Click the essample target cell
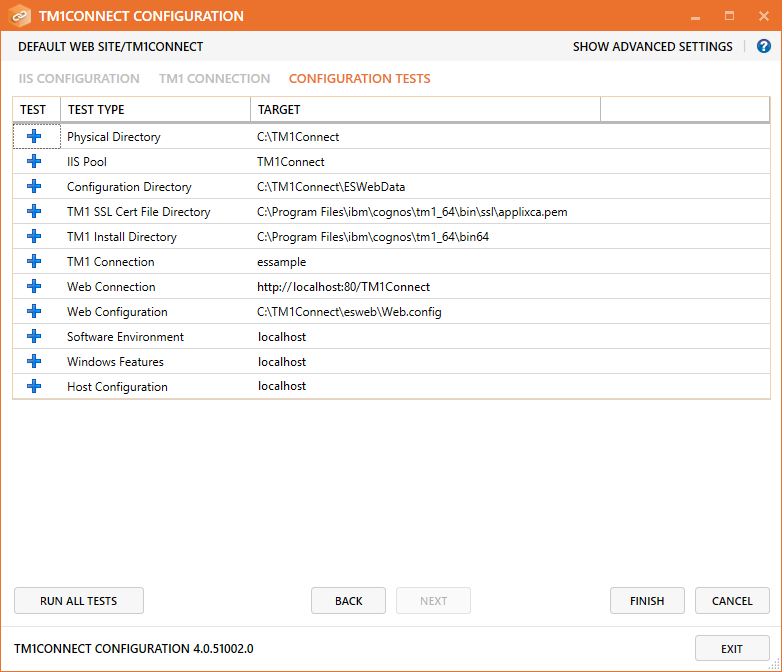782x672 pixels. pyautogui.click(x=282, y=262)
